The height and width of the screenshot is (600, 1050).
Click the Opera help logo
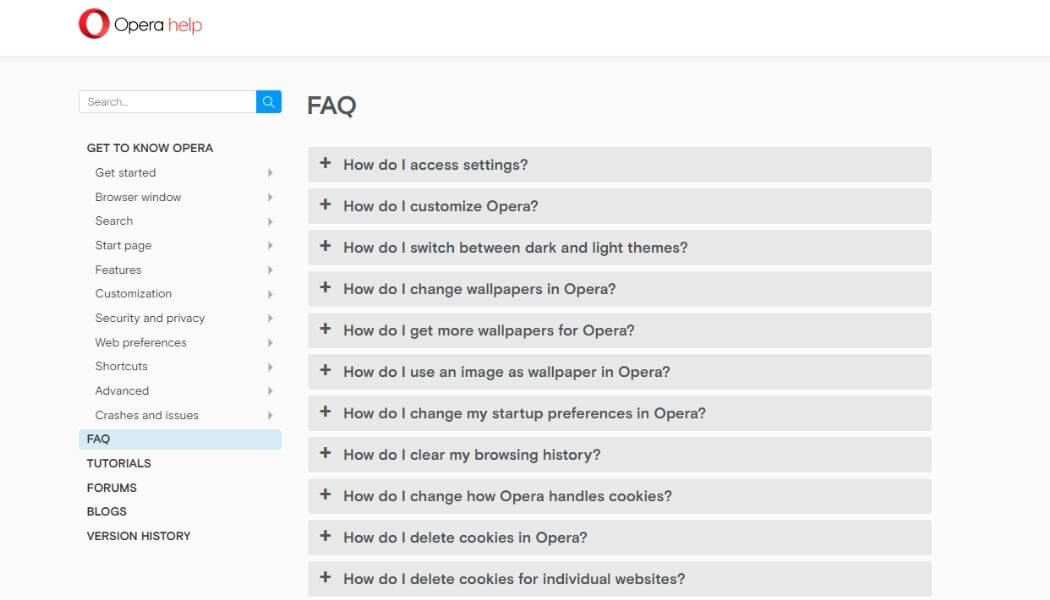click(x=140, y=24)
